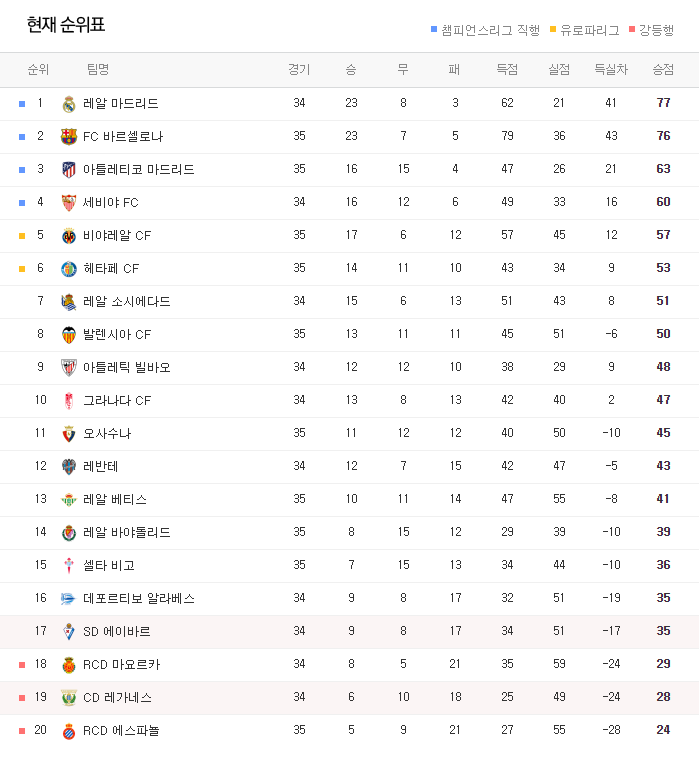Click the FC Barcelona crest icon
This screenshot has width=699, height=770.
[x=69, y=137]
